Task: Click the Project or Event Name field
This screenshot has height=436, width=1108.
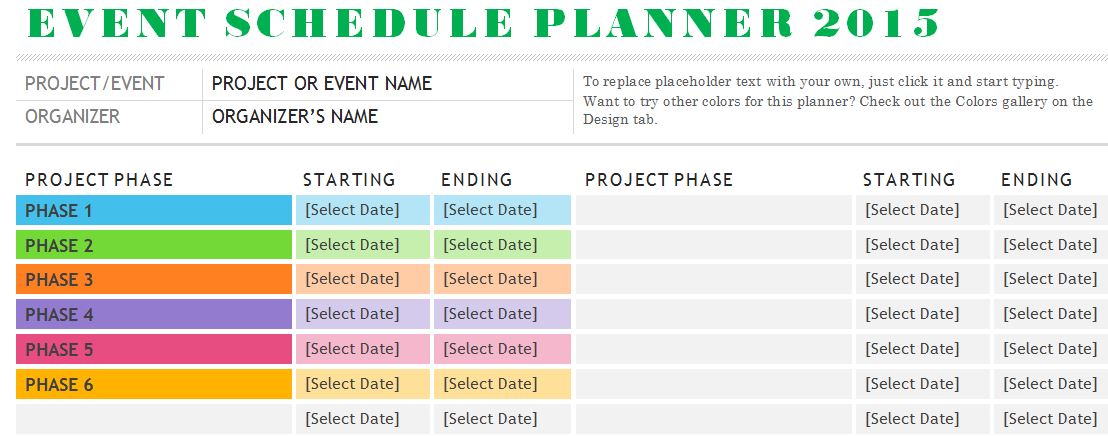Action: pyautogui.click(x=322, y=84)
